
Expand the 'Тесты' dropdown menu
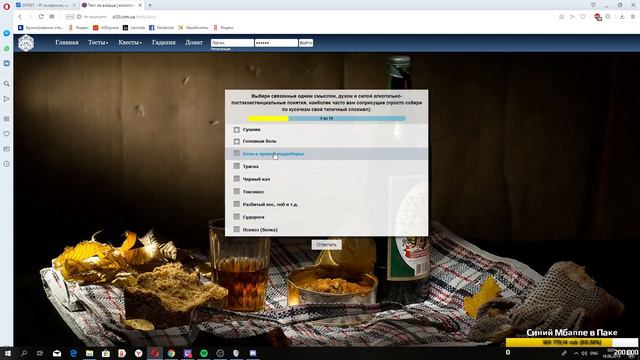[x=98, y=42]
